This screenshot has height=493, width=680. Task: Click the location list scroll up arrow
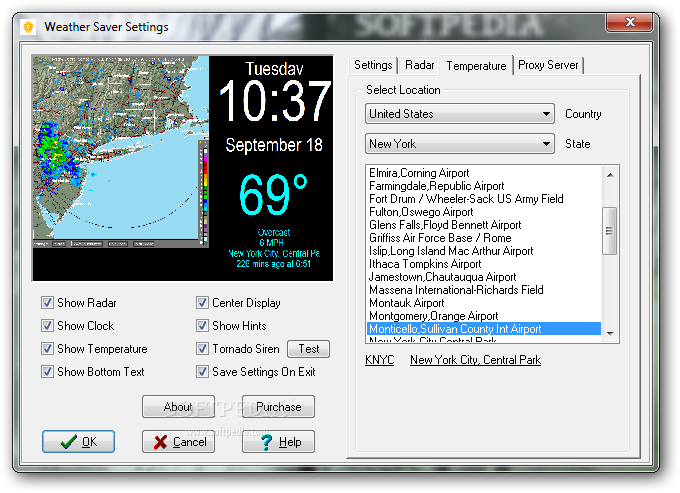point(610,175)
